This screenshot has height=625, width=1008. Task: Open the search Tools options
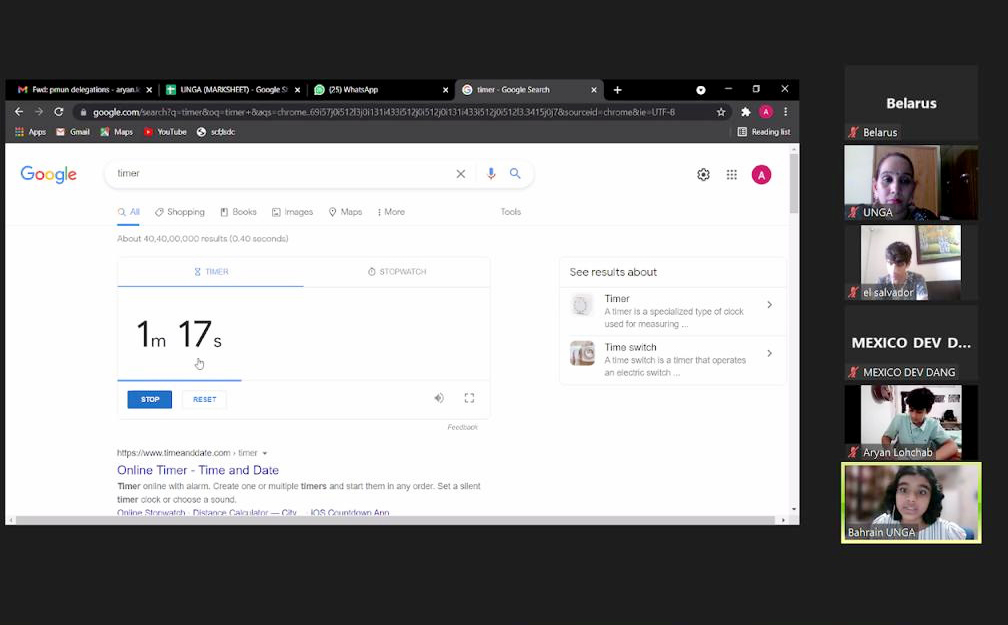coord(511,212)
